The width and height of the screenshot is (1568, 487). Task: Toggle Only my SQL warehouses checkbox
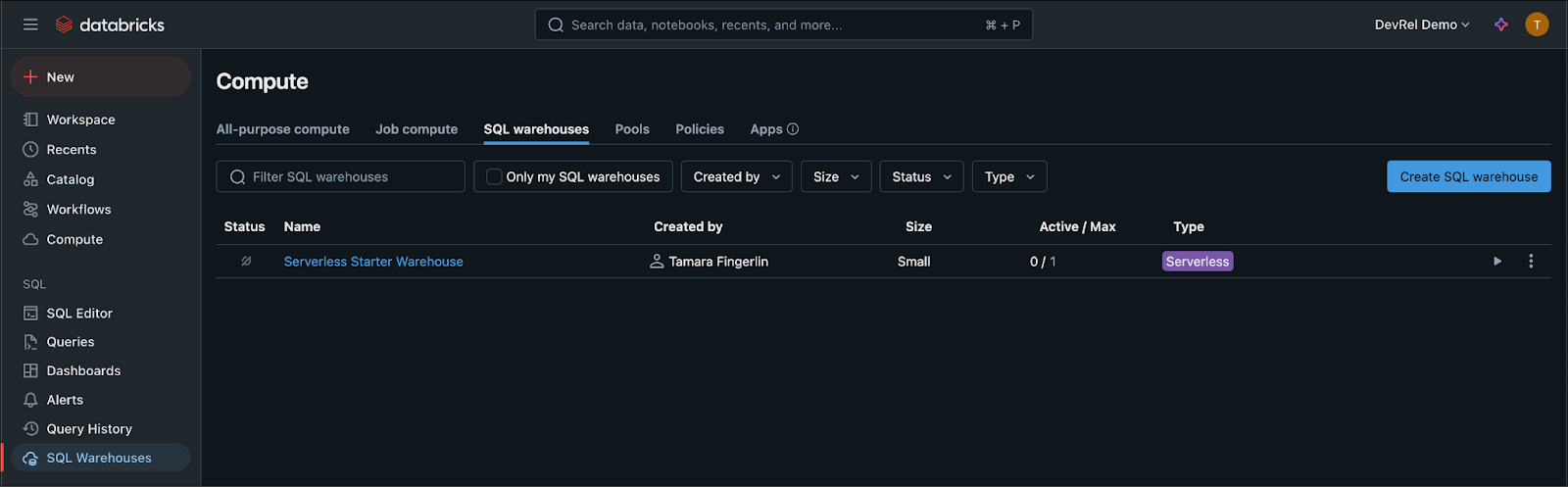point(495,177)
